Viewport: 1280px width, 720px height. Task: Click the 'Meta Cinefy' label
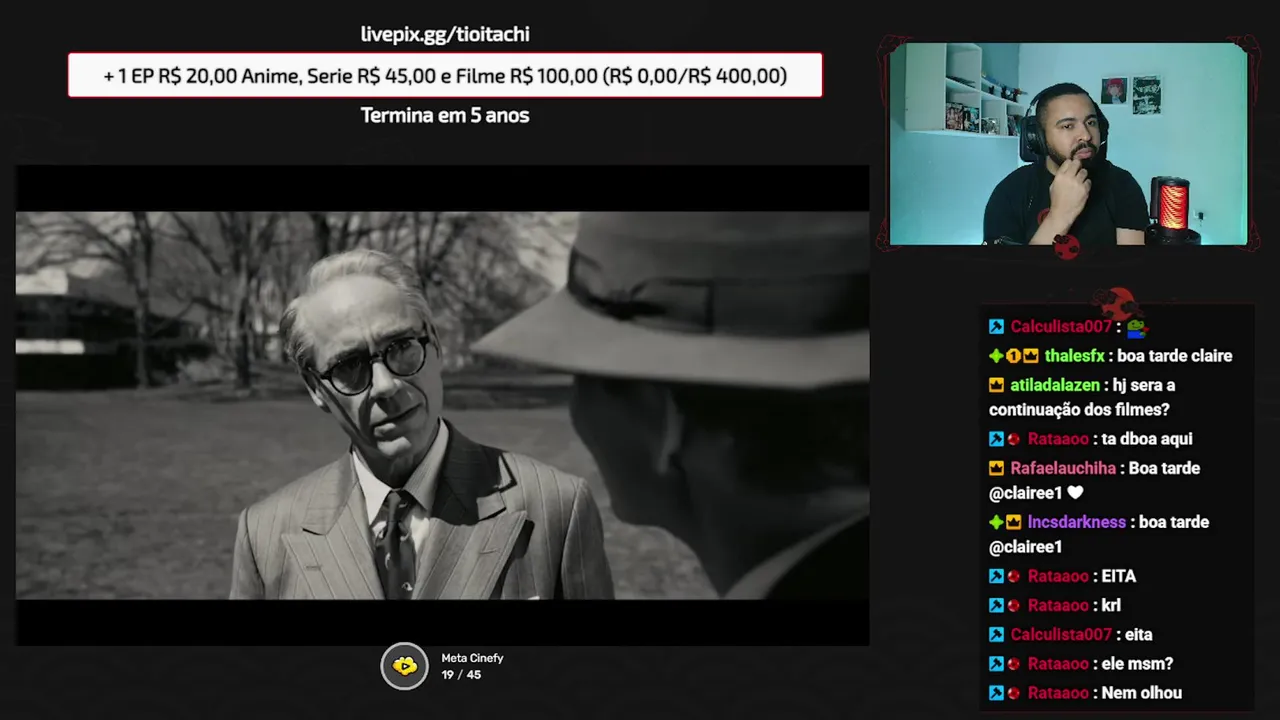pos(472,658)
